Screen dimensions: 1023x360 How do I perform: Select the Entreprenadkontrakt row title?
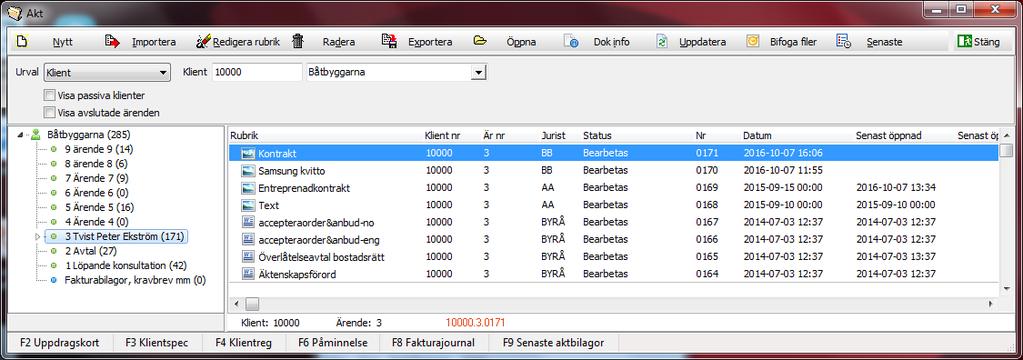click(304, 188)
